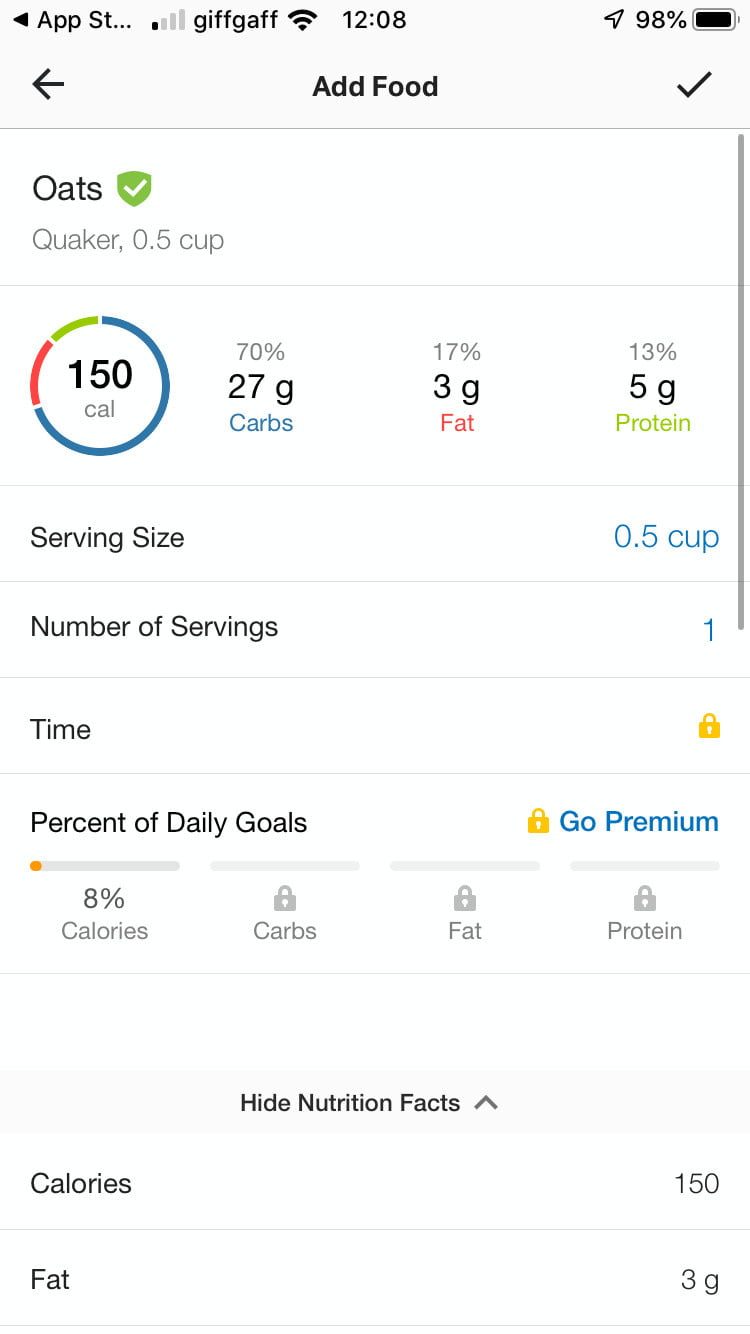750x1334 pixels.
Task: Tap the lock icon above Carbs goal
Action: tap(285, 897)
